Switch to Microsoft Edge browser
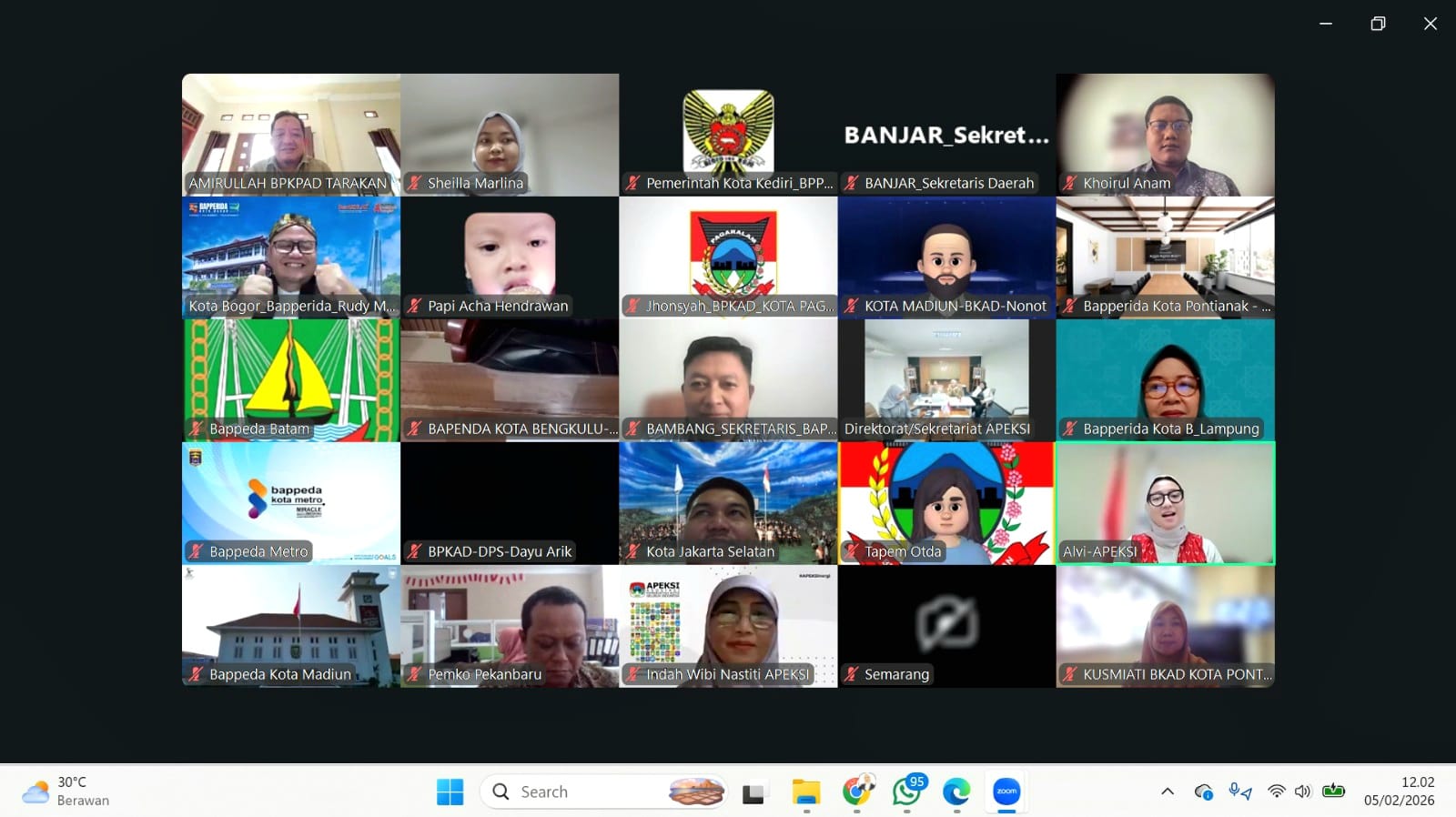The image size is (1456, 817). (956, 792)
